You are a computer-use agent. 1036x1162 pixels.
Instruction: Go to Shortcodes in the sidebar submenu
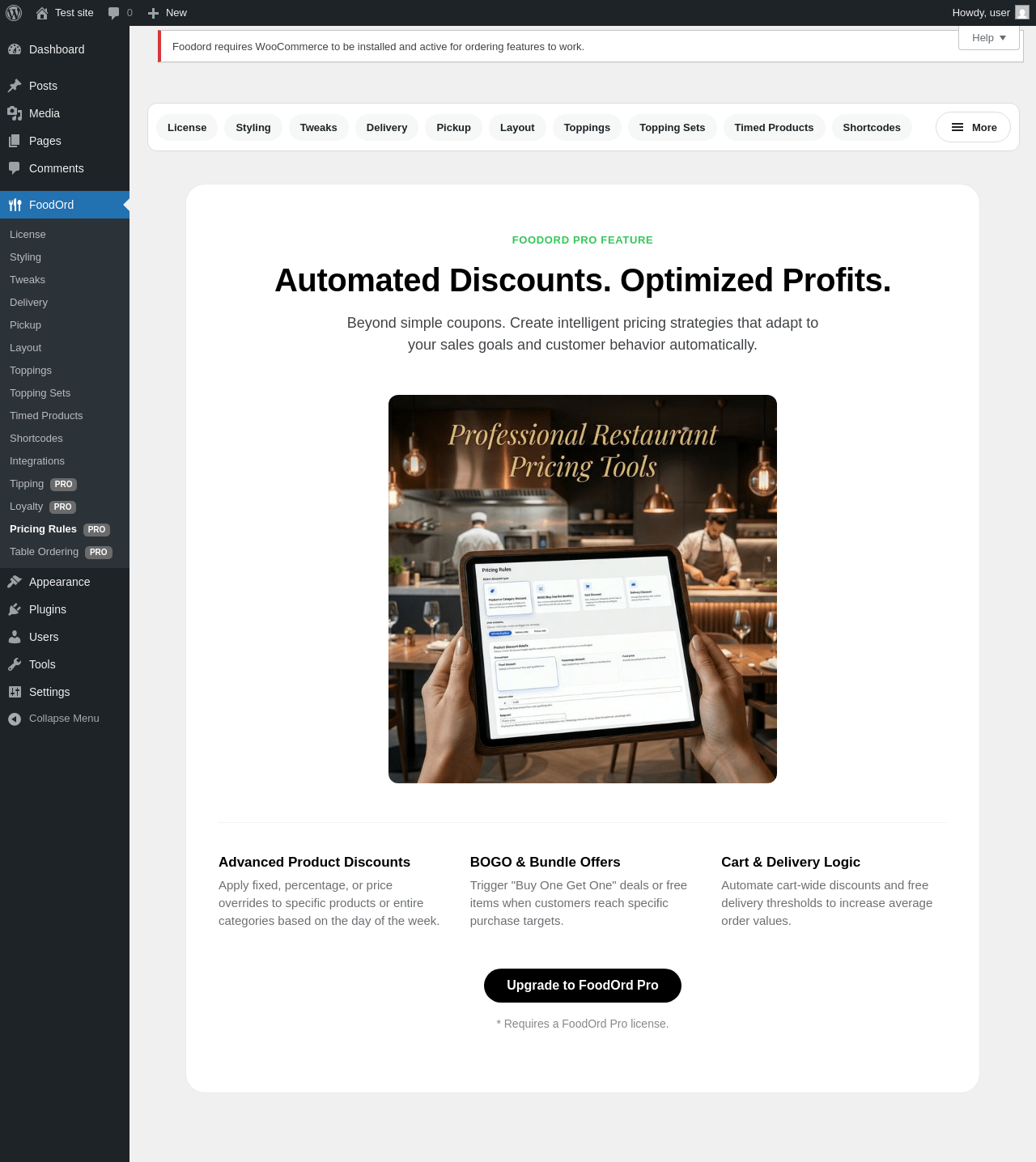coord(65,439)
